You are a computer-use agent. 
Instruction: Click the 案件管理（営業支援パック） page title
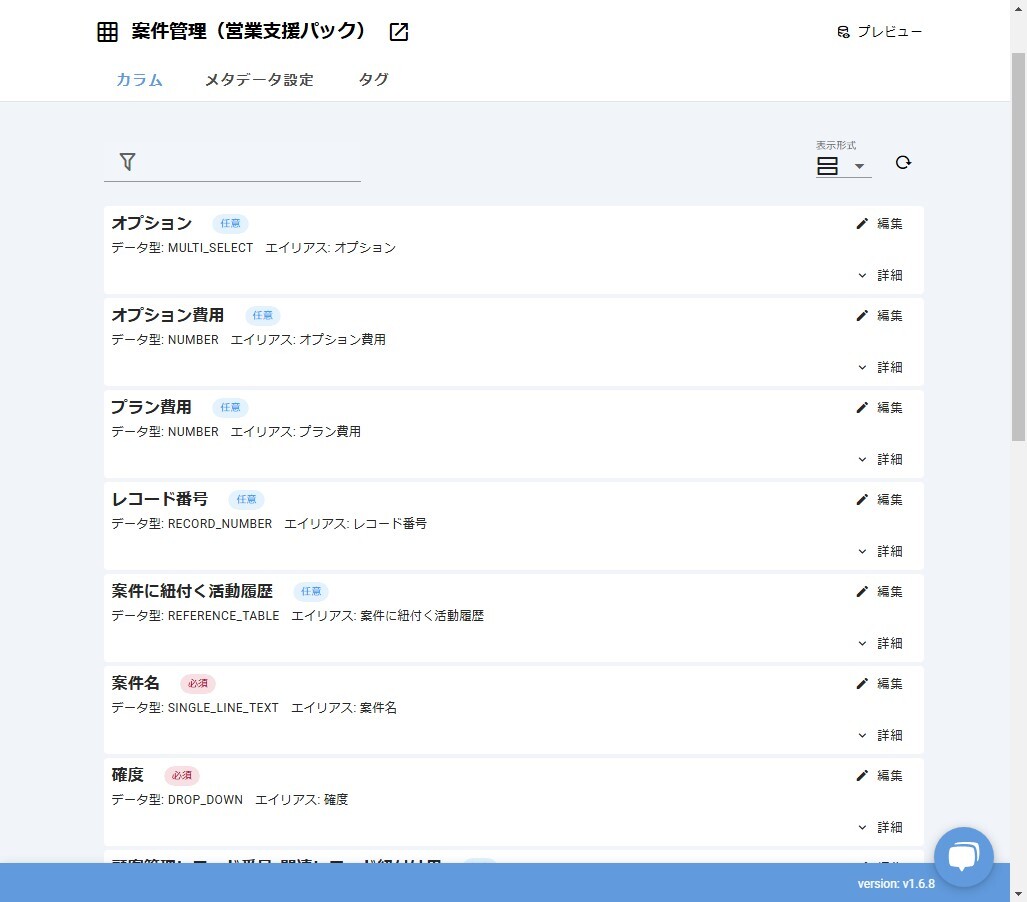click(x=248, y=31)
